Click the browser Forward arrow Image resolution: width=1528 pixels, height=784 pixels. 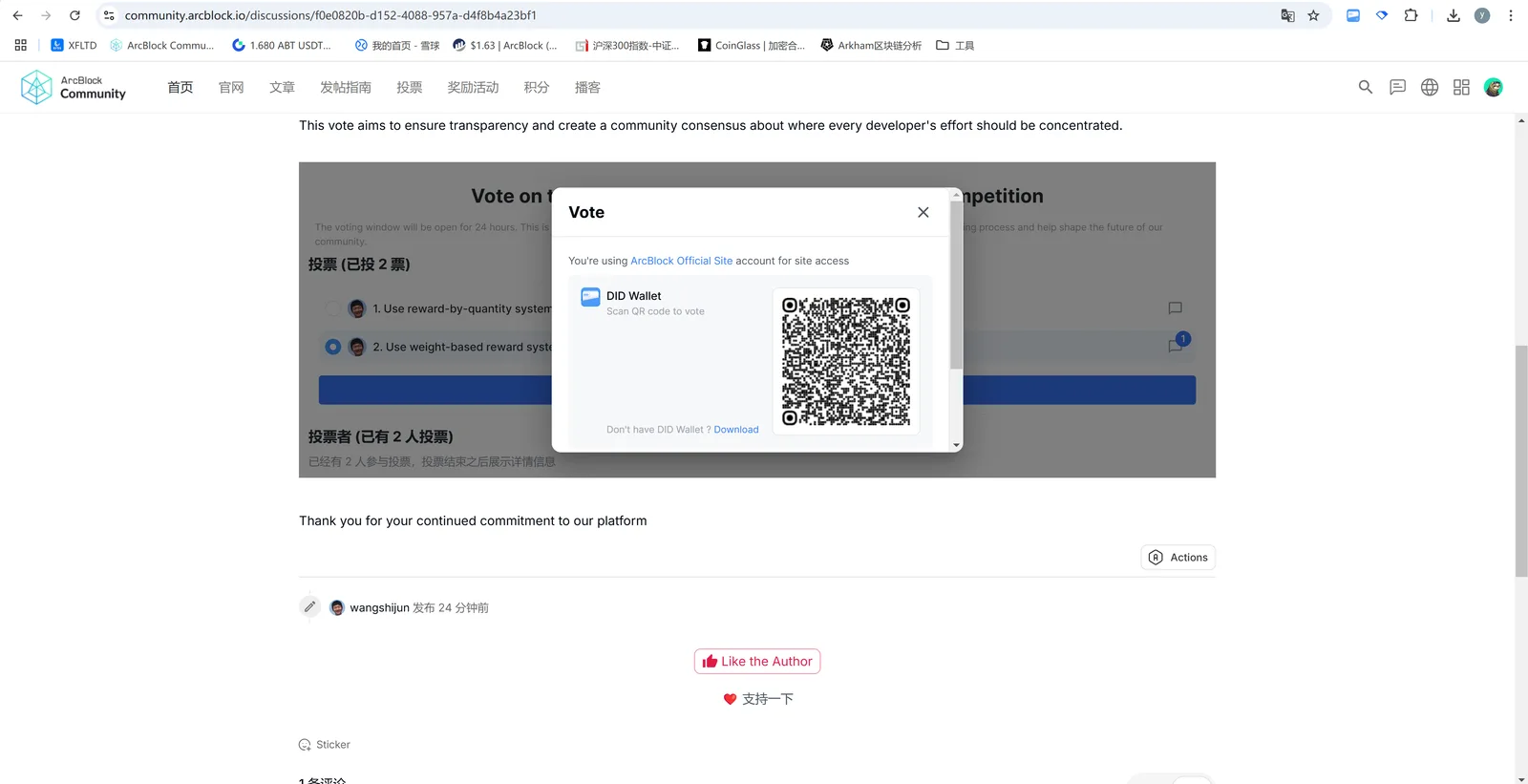tap(46, 15)
